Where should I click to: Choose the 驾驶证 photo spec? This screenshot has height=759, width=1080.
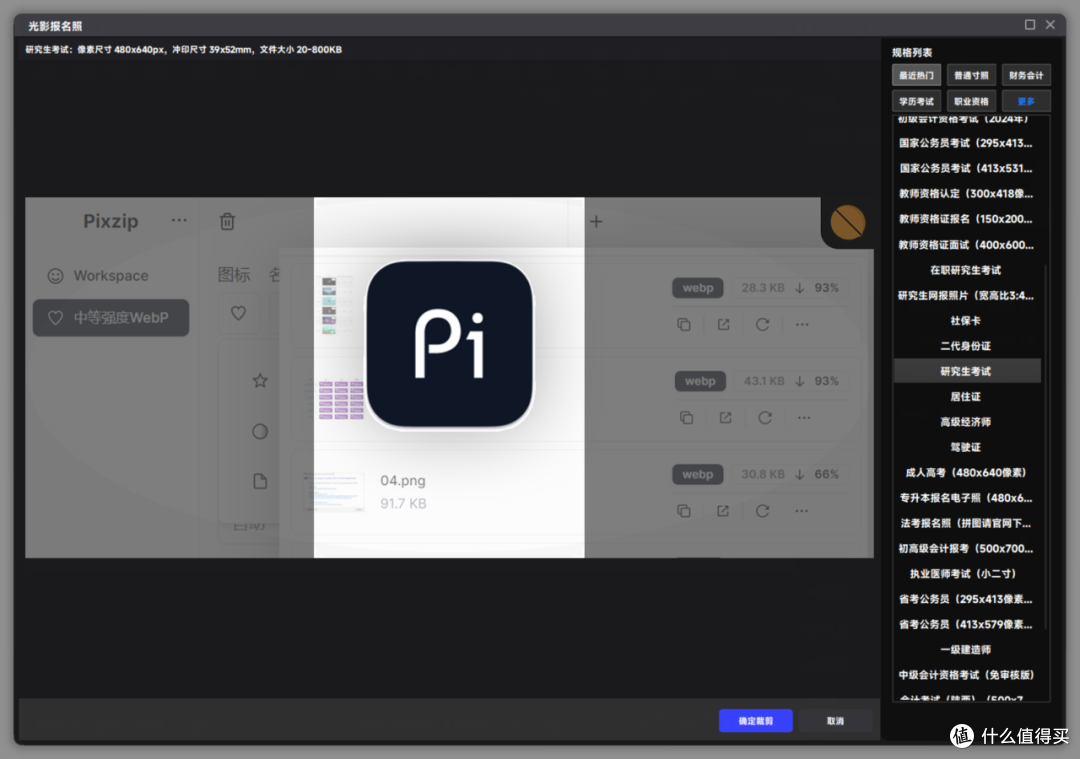966,447
